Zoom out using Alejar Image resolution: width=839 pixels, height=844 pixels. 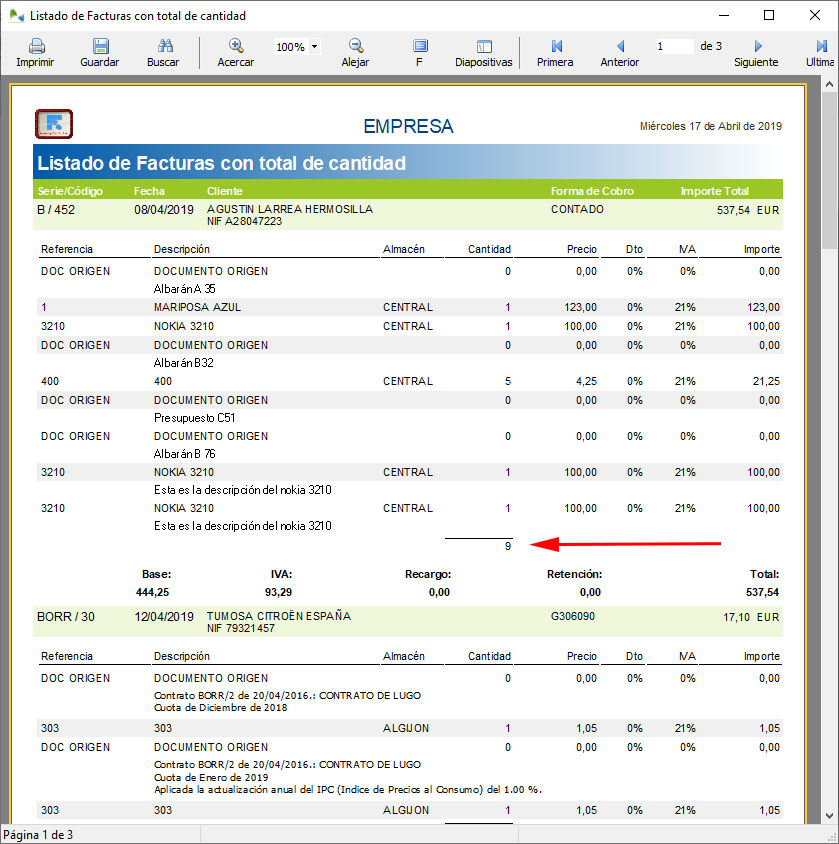point(355,47)
